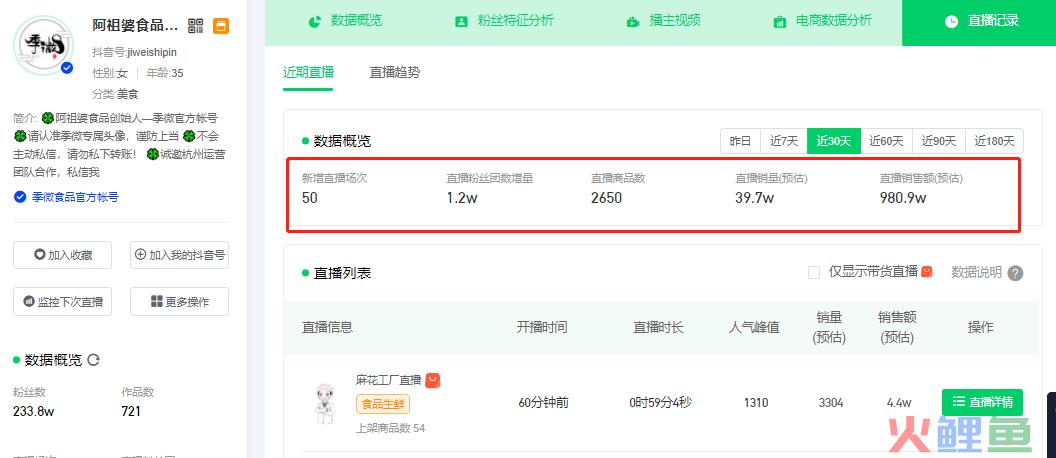1056x458 pixels.
Task: Enable the 仅显示带货直播 checkbox
Action: pos(814,272)
